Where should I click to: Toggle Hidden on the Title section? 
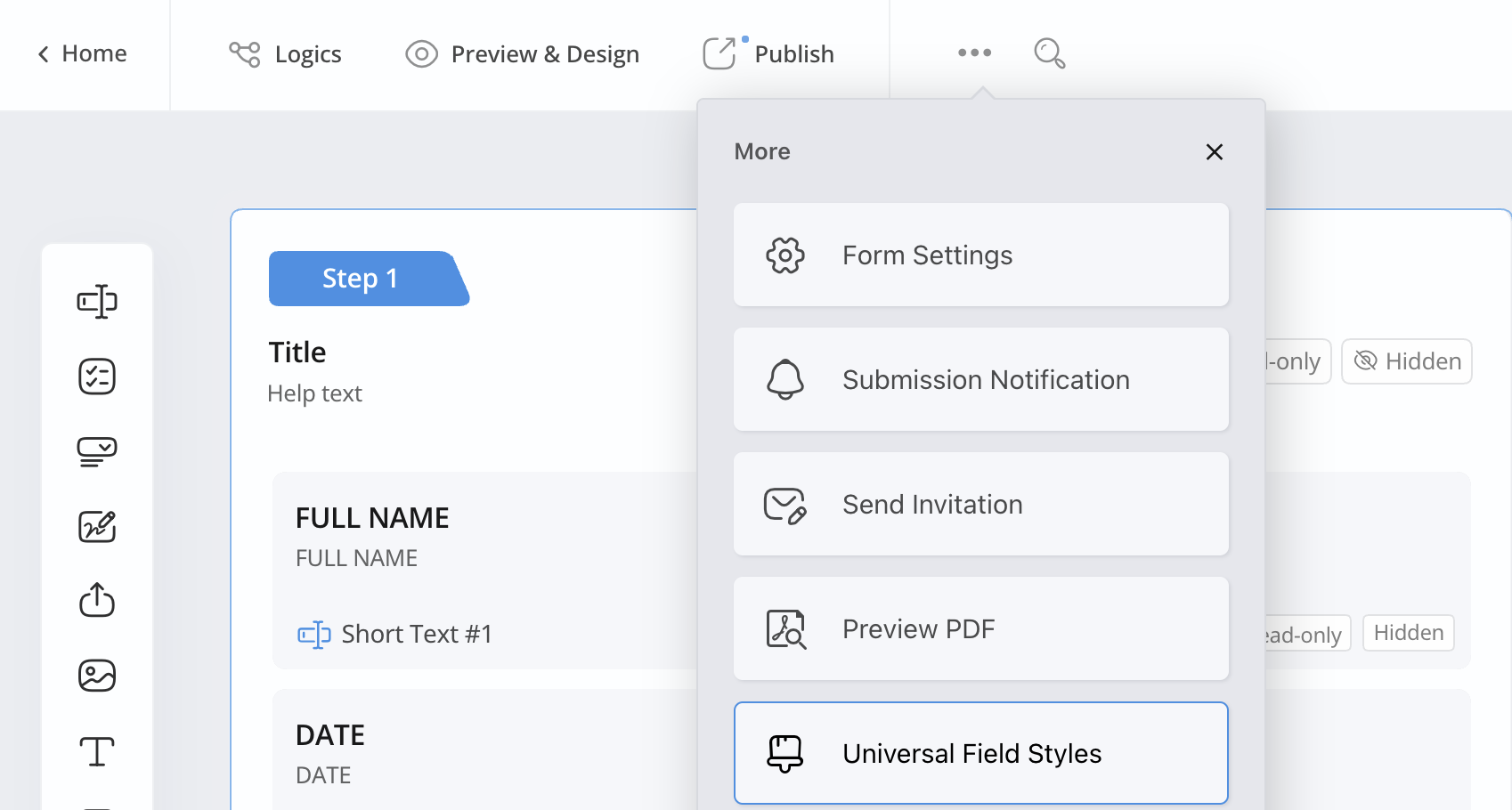point(1407,361)
